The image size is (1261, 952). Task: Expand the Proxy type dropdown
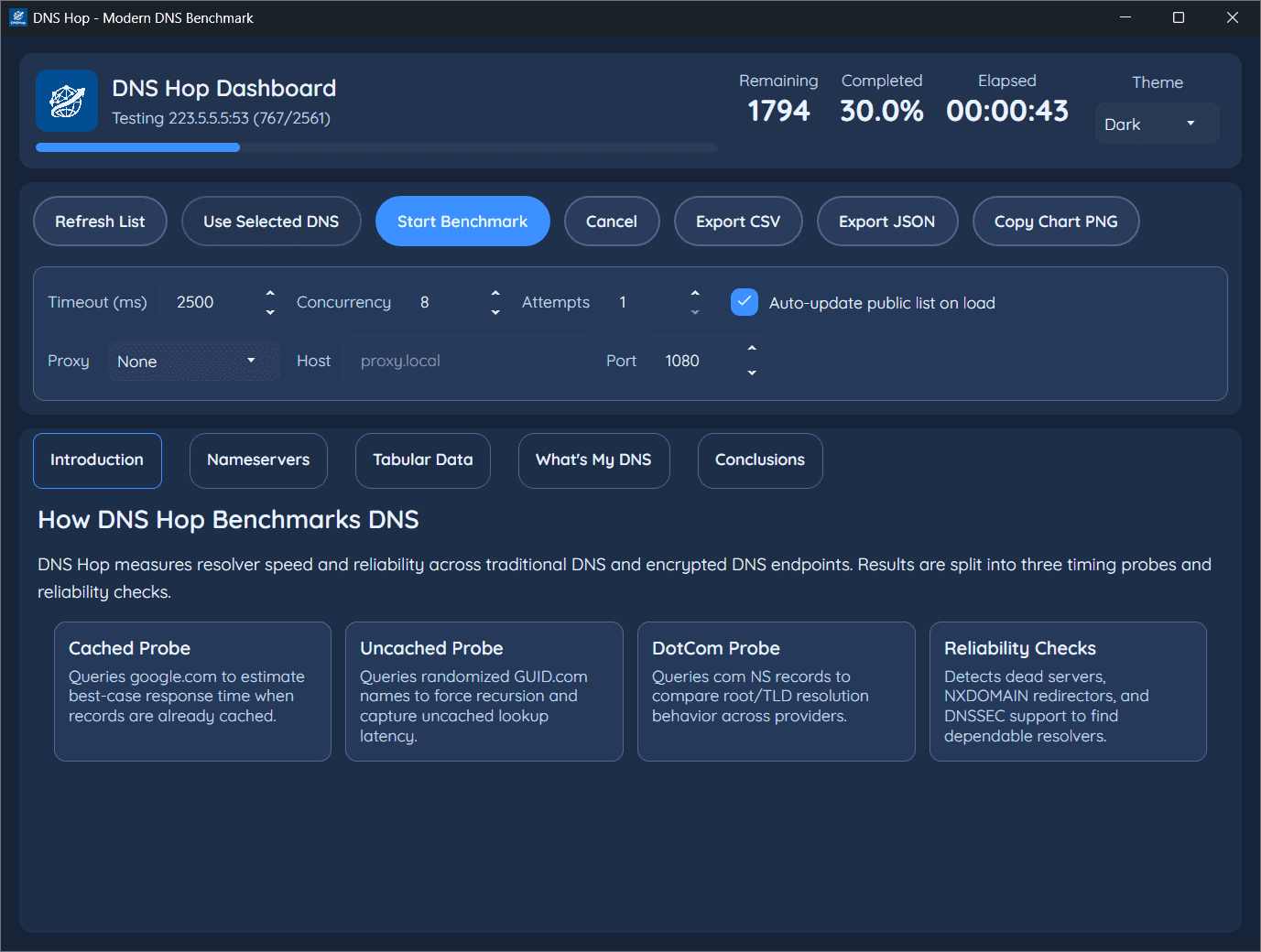tap(192, 362)
